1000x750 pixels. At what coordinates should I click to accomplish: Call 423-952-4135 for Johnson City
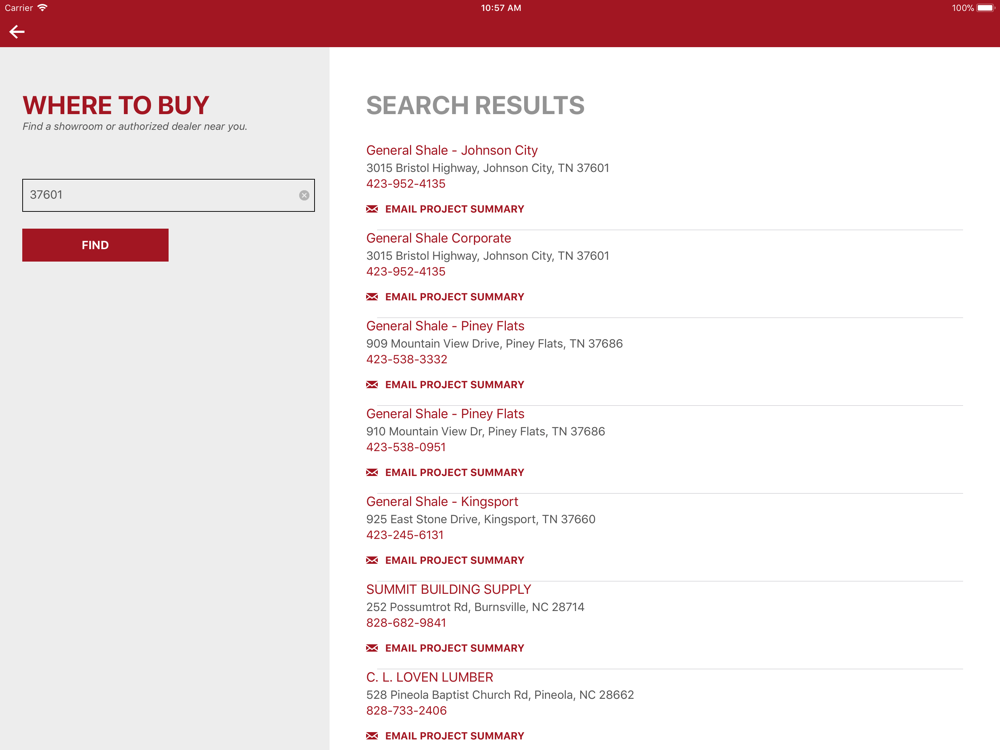point(406,184)
